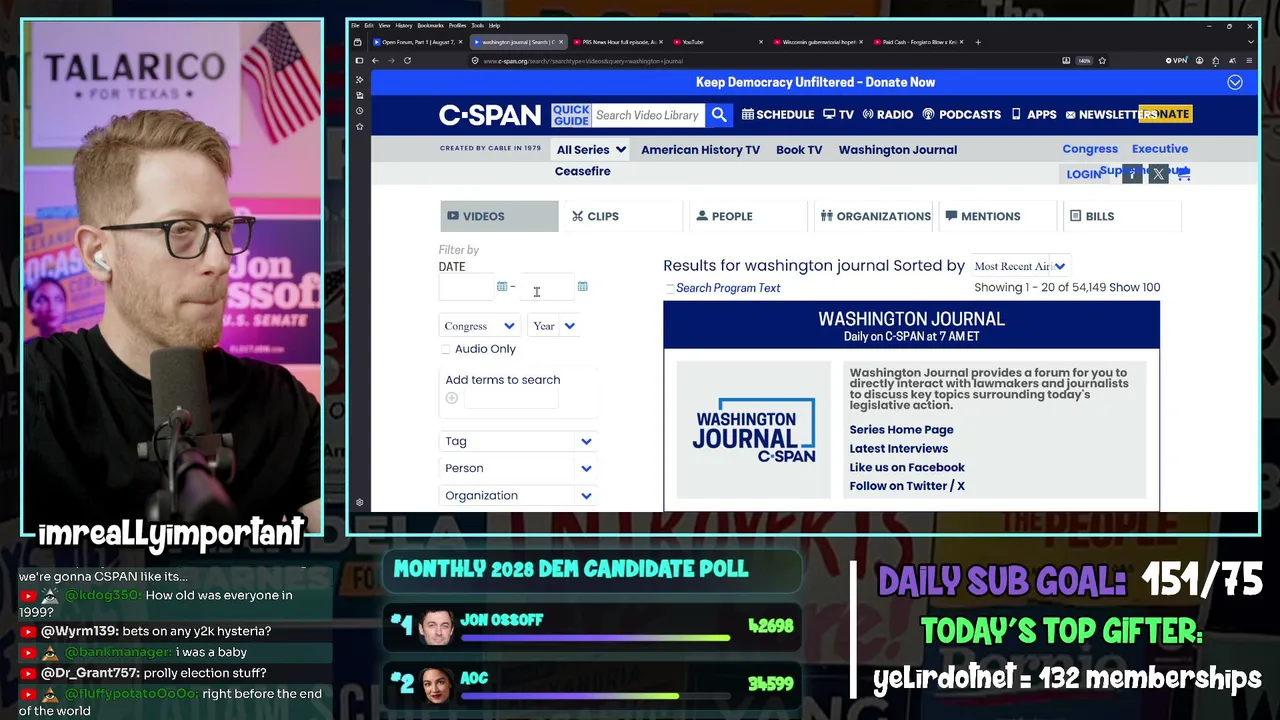Screen dimensions: 1280x720
Task: Switch to the Organizations tab
Action: 873,216
